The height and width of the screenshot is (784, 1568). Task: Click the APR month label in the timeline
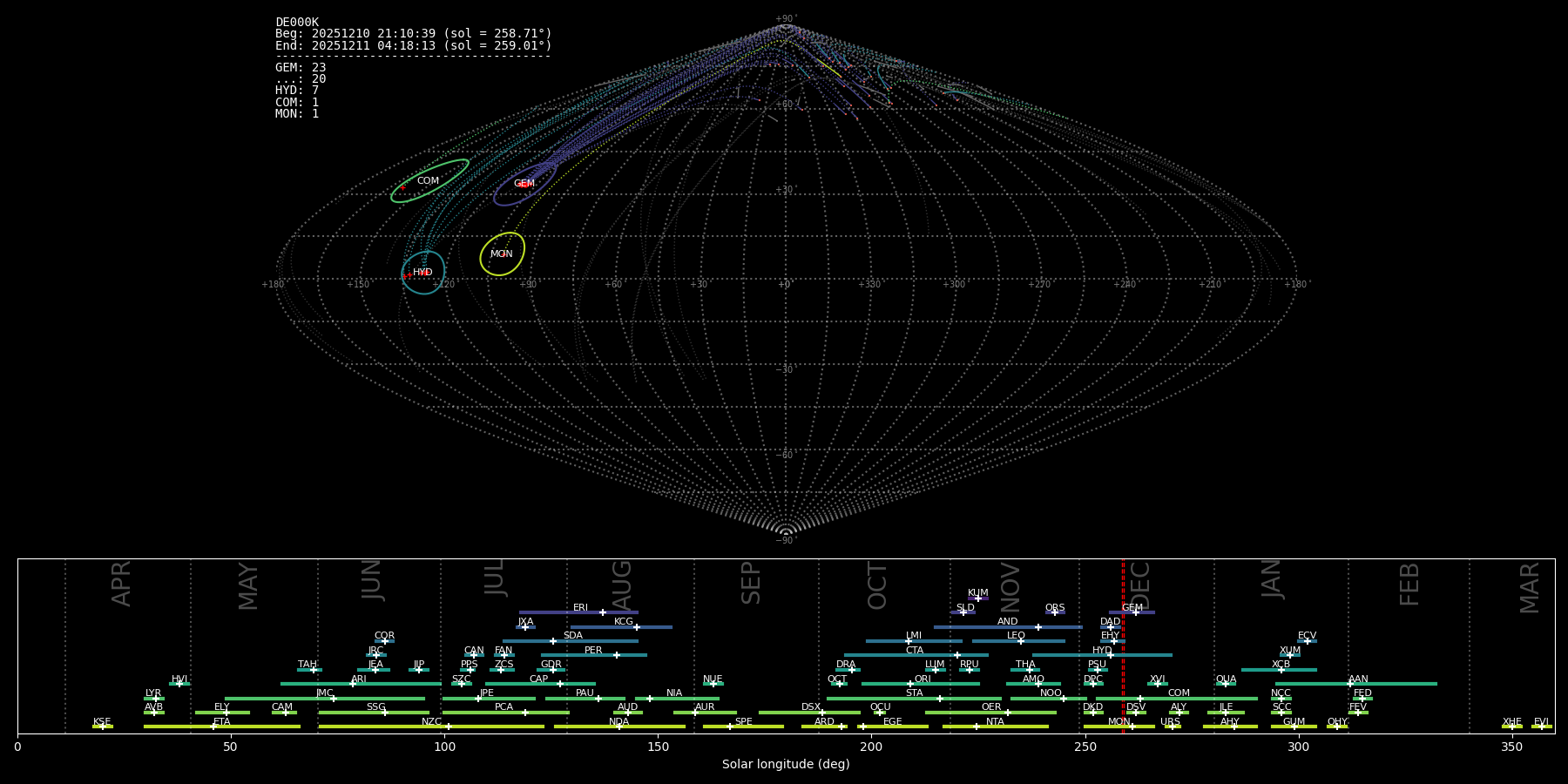click(x=122, y=584)
